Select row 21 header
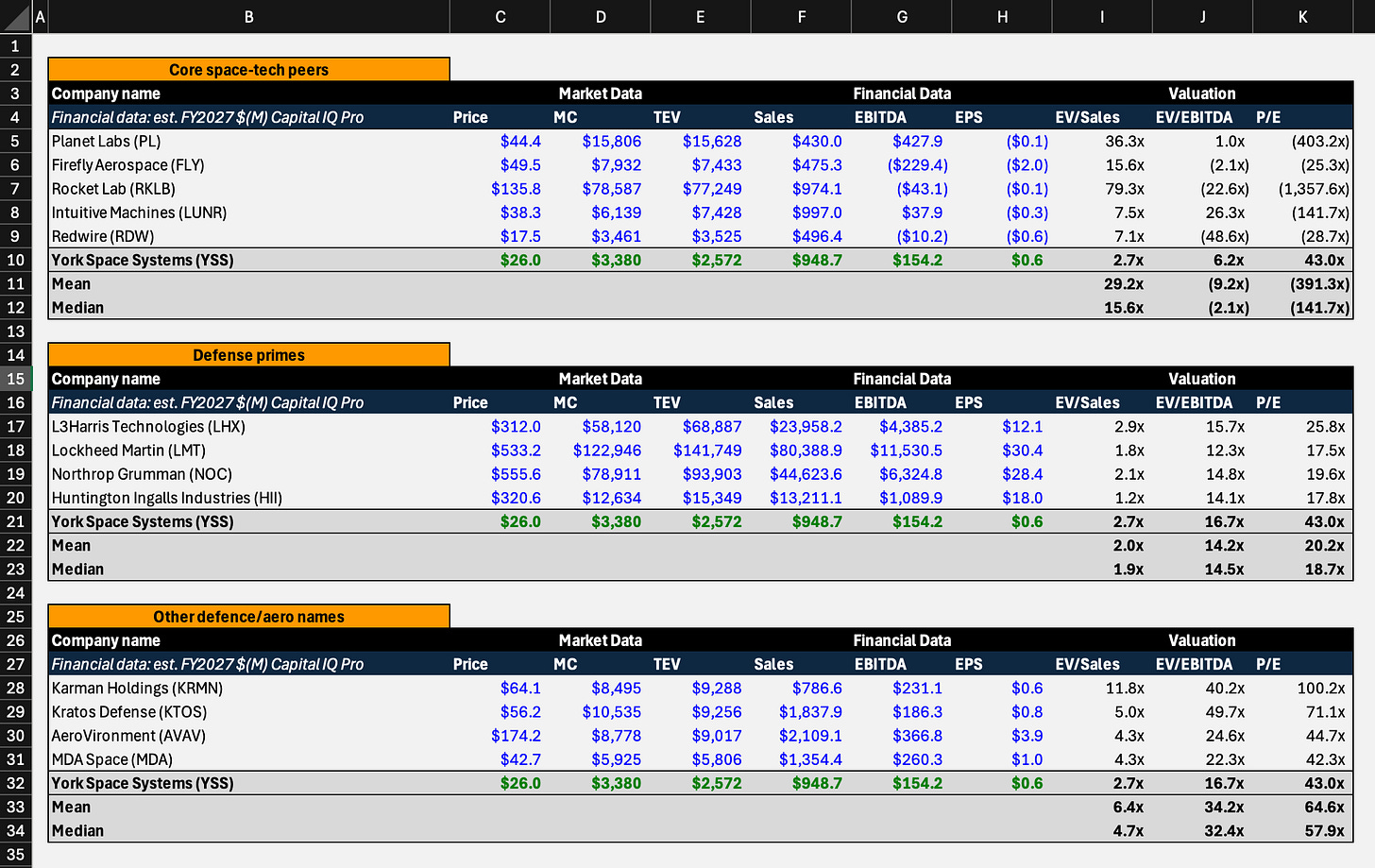 pos(15,521)
